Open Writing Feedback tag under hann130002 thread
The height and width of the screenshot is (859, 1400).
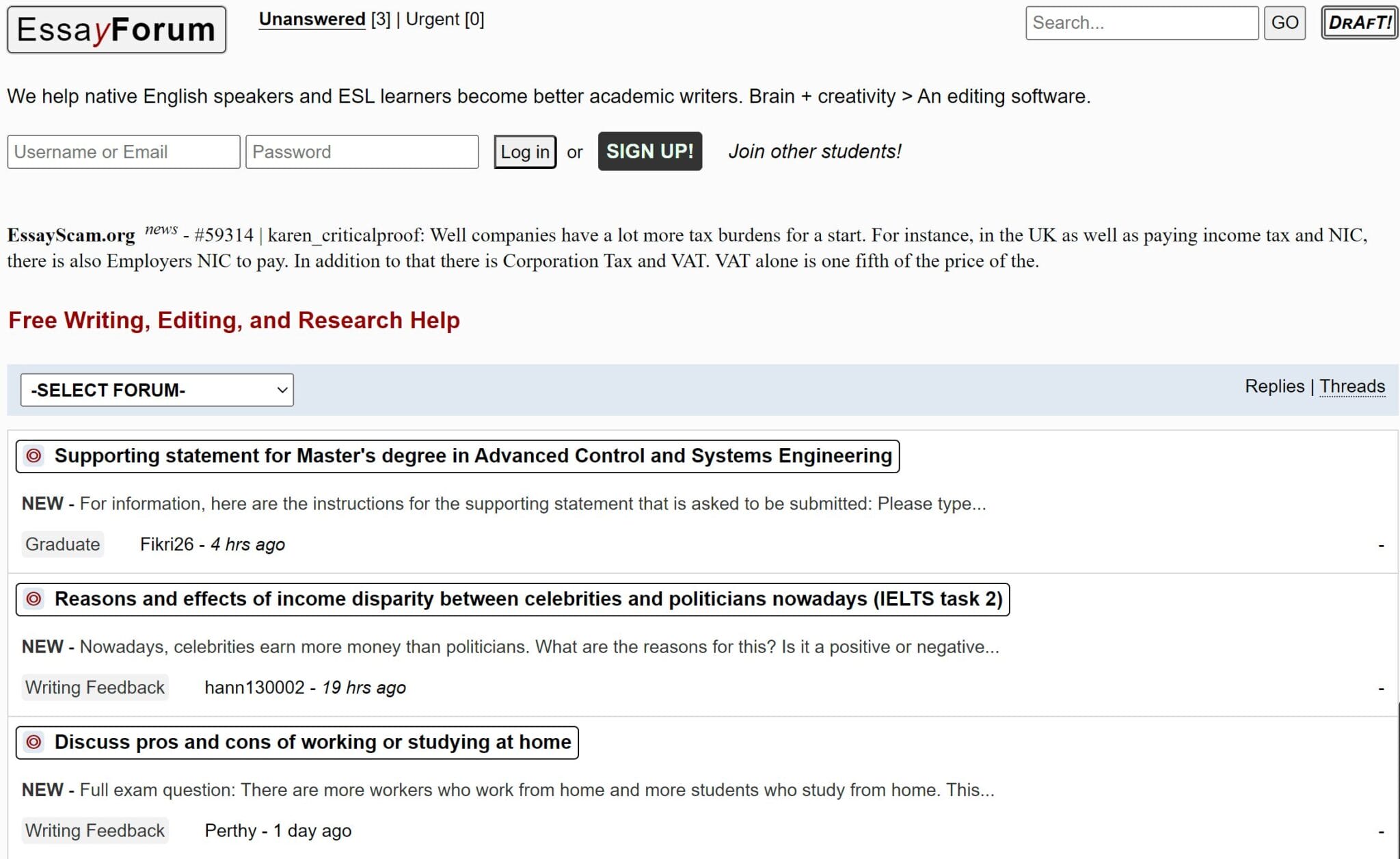(x=95, y=687)
